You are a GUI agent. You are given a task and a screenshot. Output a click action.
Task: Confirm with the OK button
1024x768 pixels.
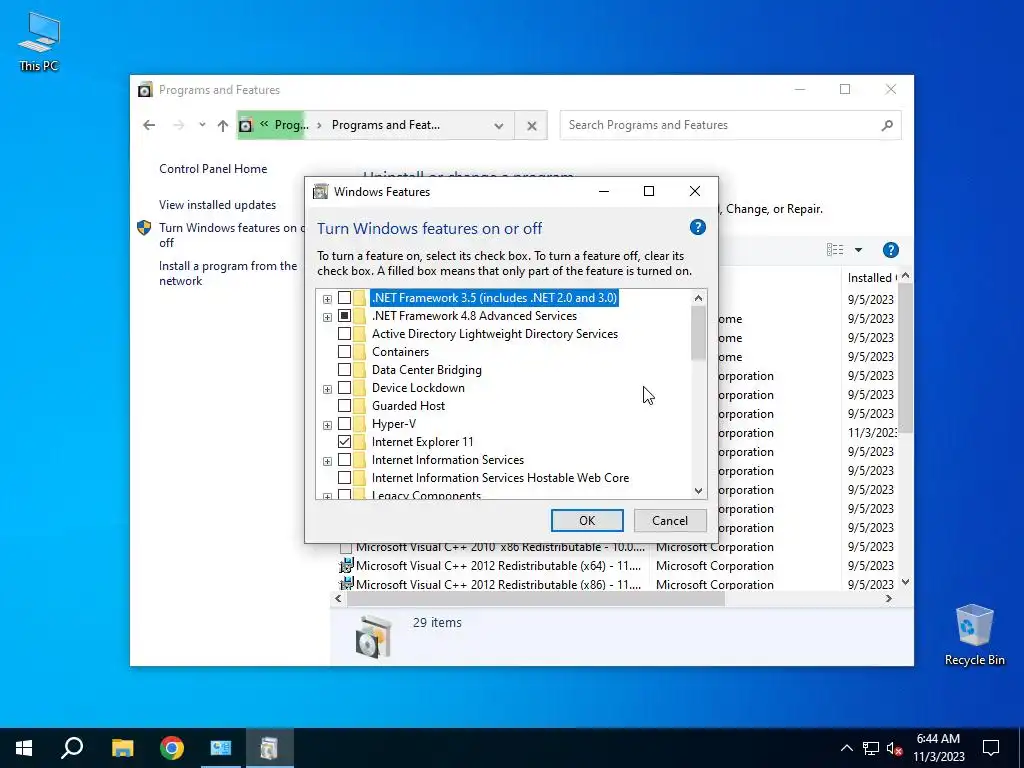[587, 520]
